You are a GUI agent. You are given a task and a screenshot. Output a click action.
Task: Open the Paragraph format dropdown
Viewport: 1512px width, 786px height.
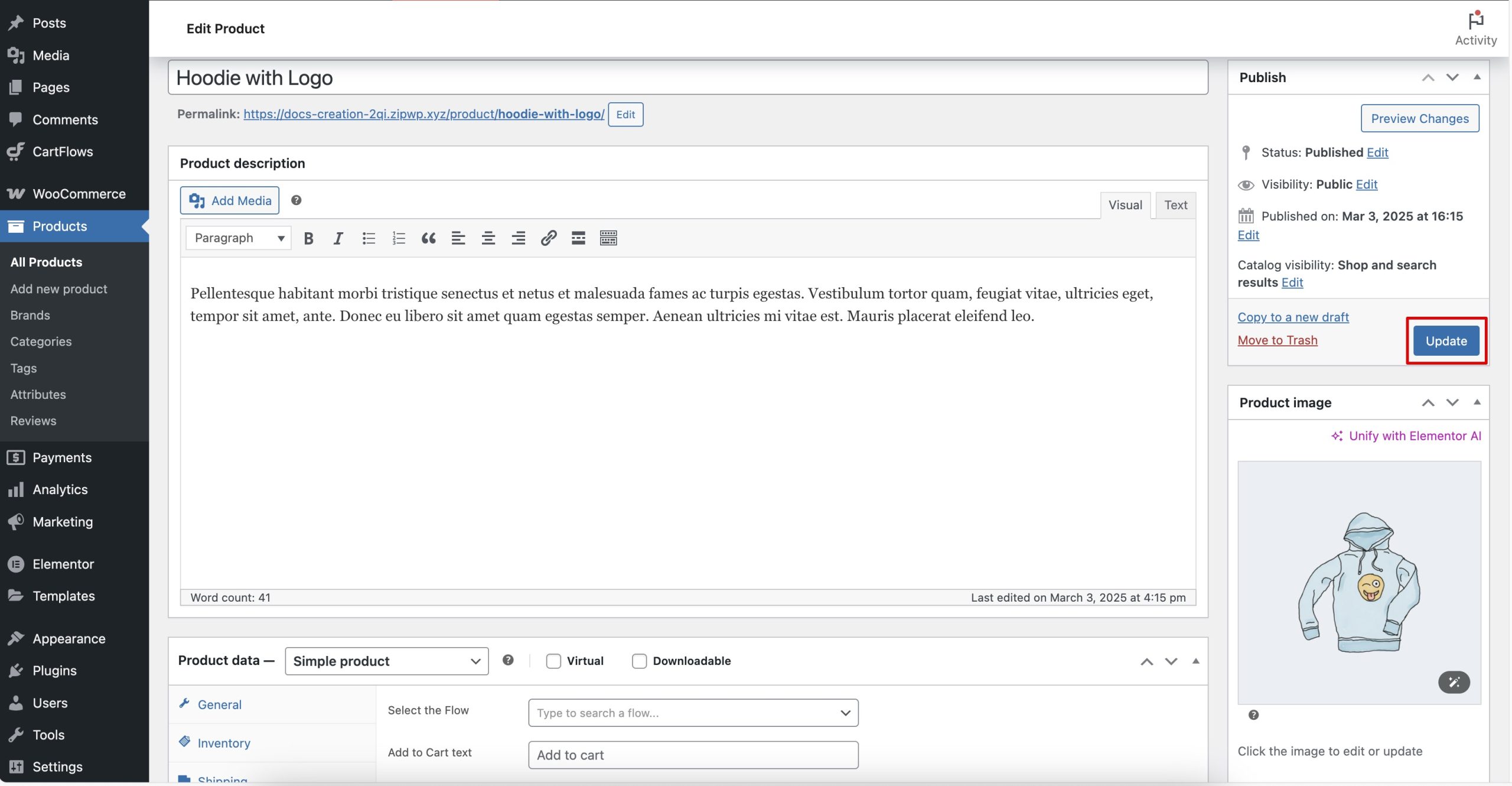239,238
